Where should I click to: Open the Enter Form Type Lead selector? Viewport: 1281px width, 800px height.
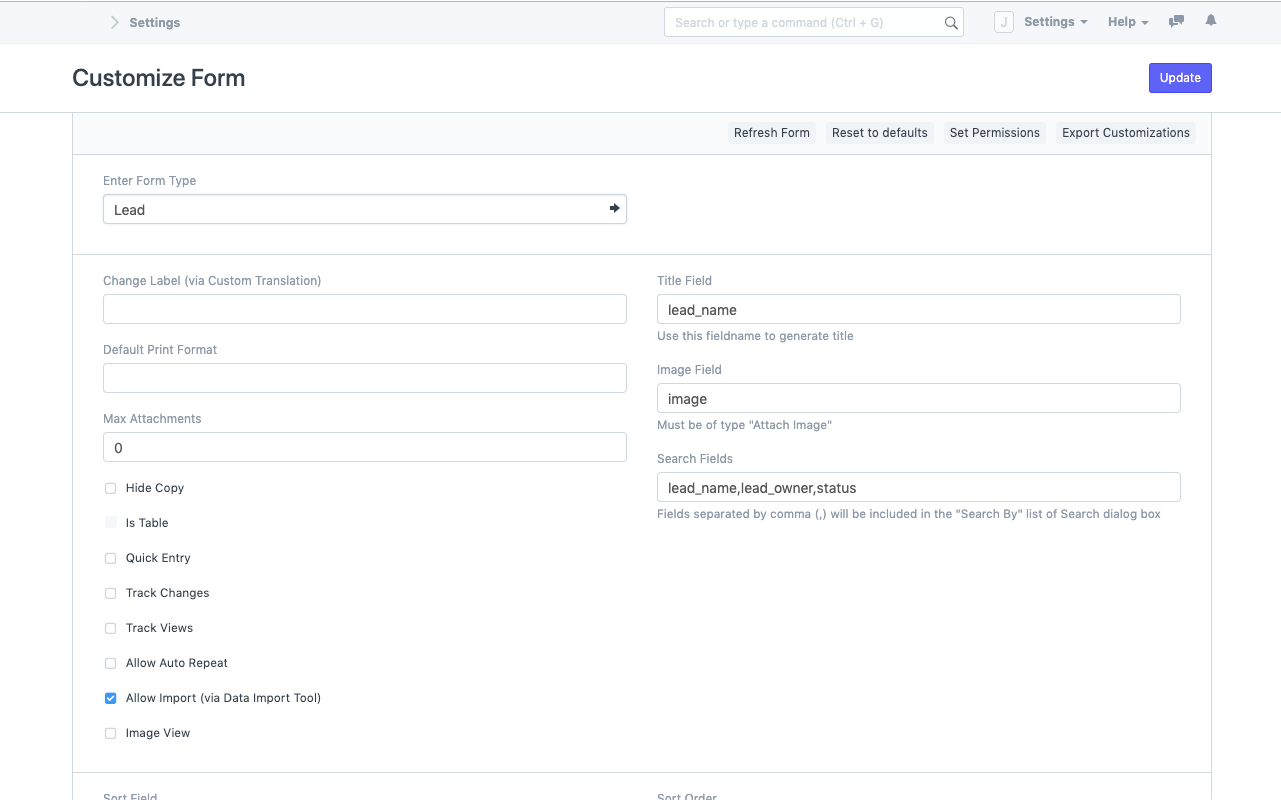(x=355, y=210)
